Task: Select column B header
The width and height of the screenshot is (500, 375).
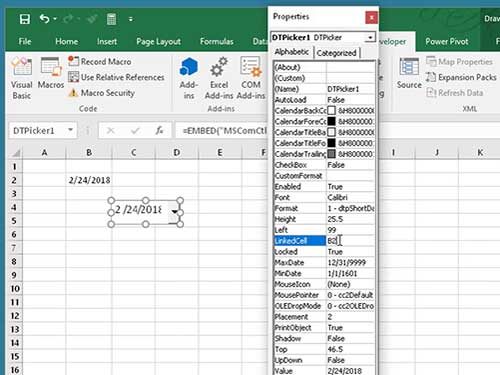Action: 89,152
